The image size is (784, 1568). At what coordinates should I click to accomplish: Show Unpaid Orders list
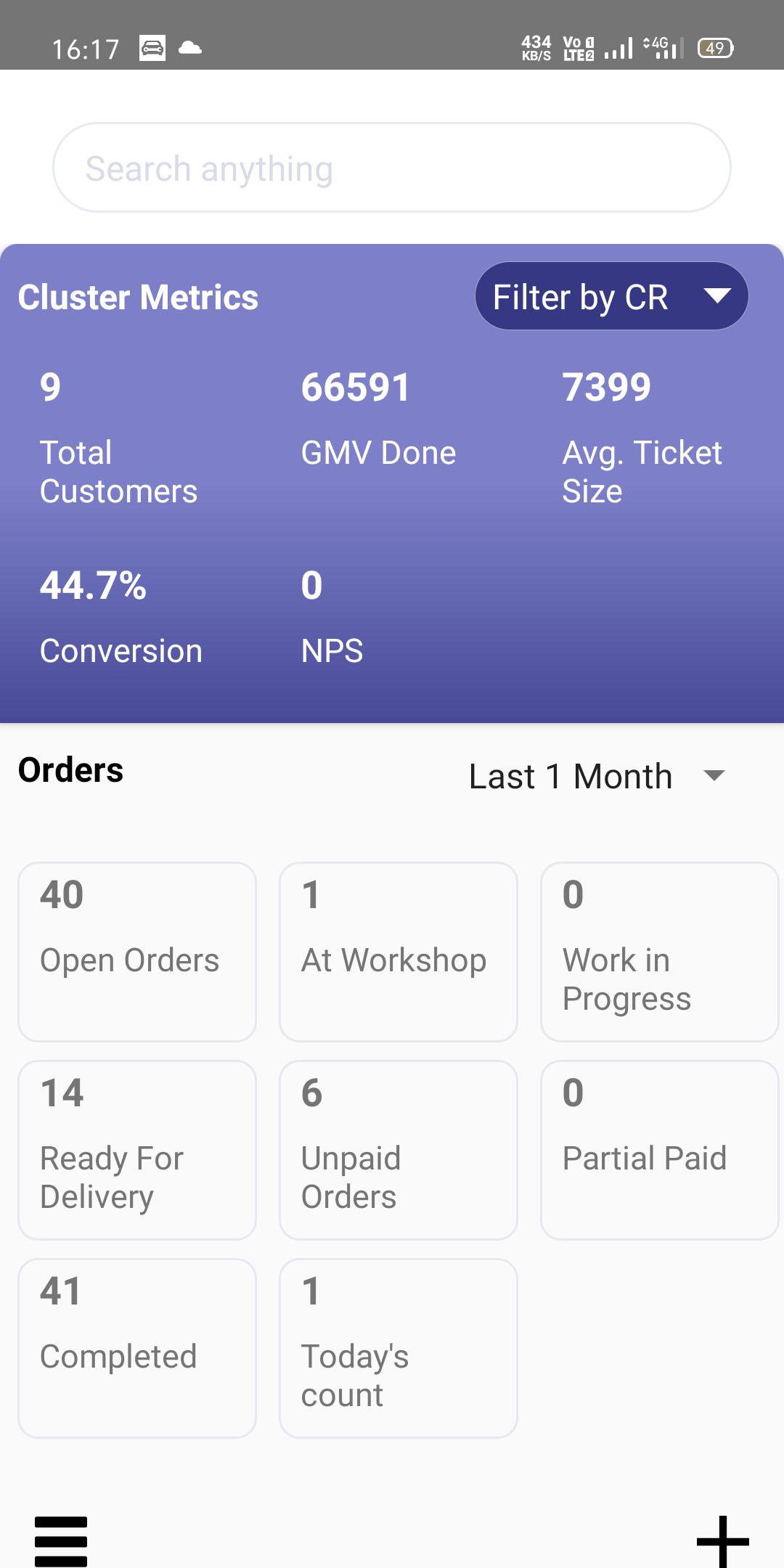click(x=399, y=1150)
